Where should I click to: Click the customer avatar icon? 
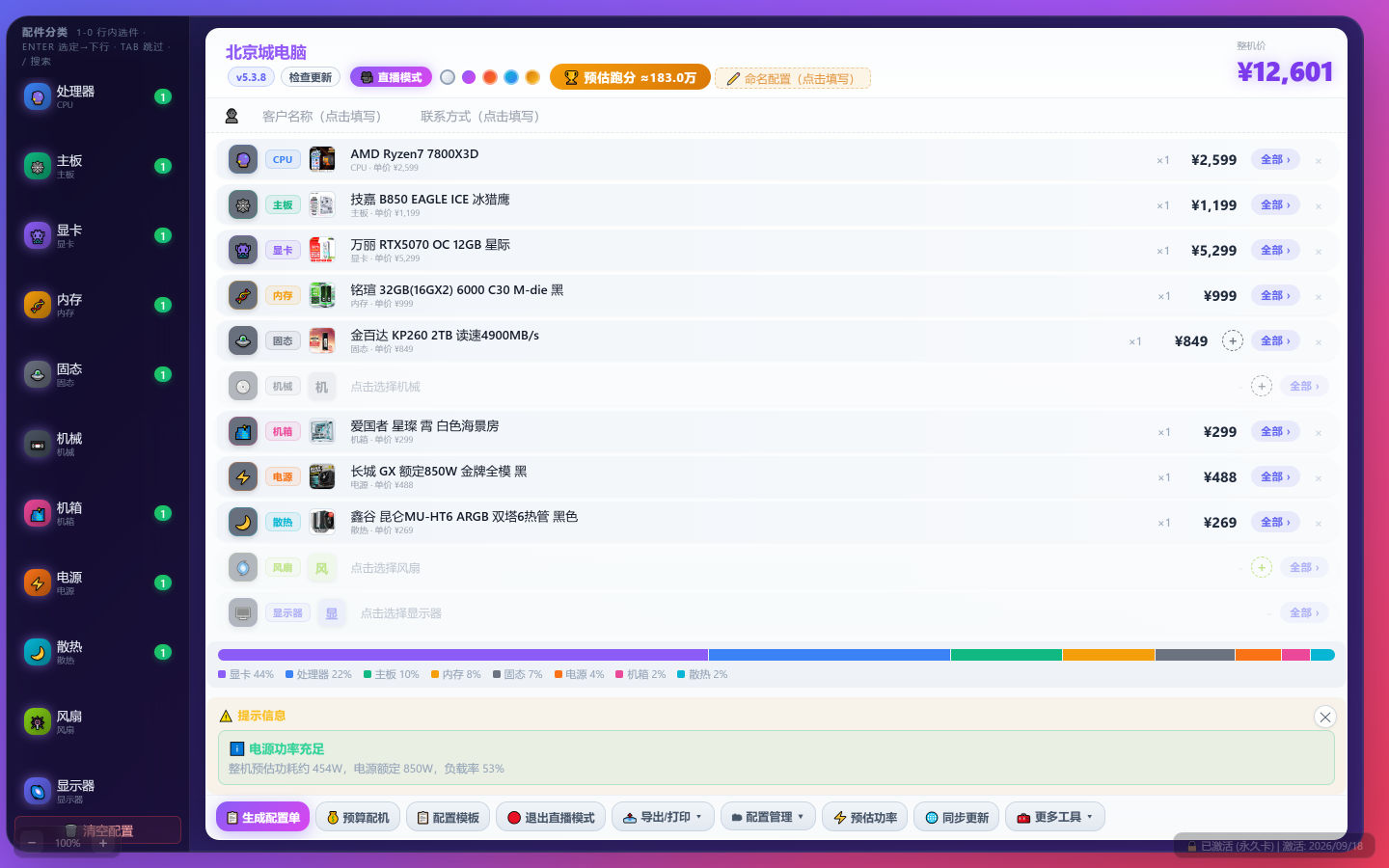click(x=231, y=116)
